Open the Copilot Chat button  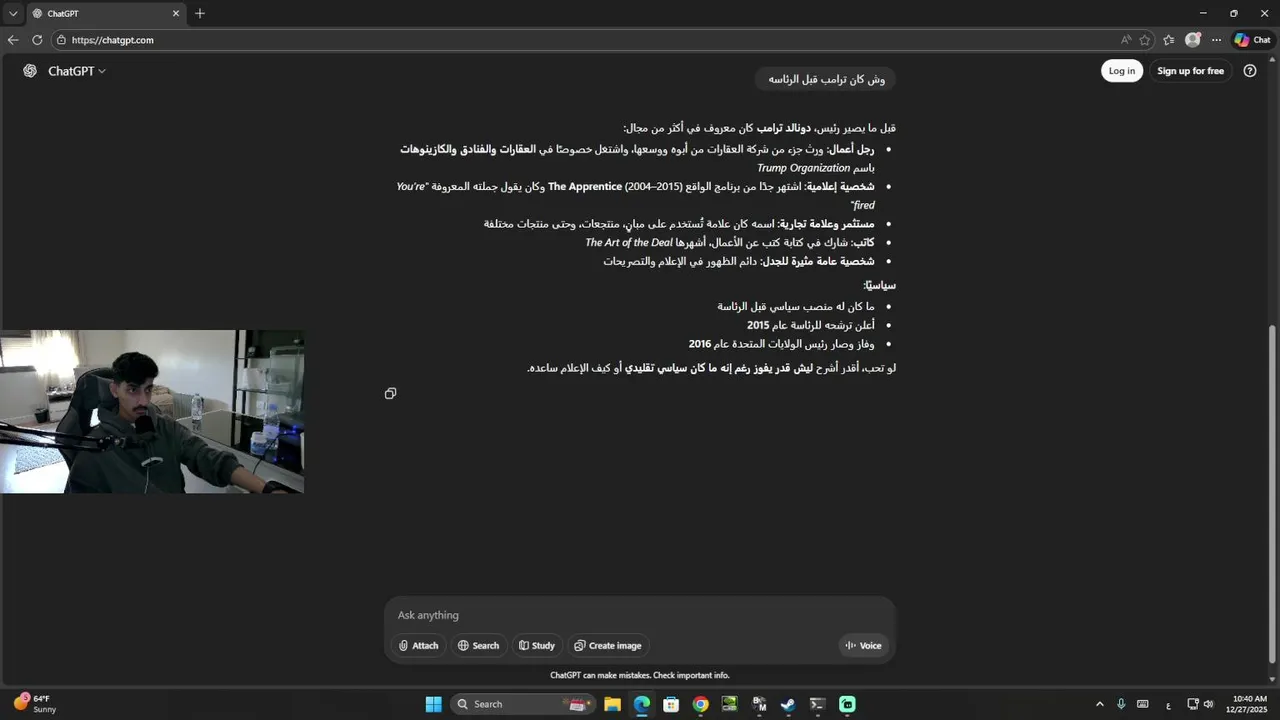point(1253,40)
